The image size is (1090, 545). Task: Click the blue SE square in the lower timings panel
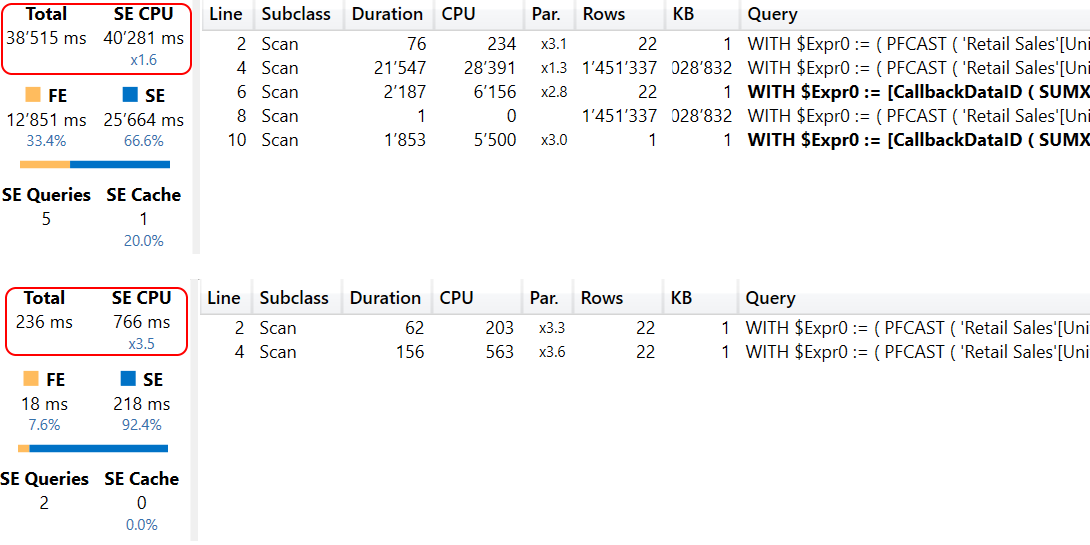pos(128,379)
